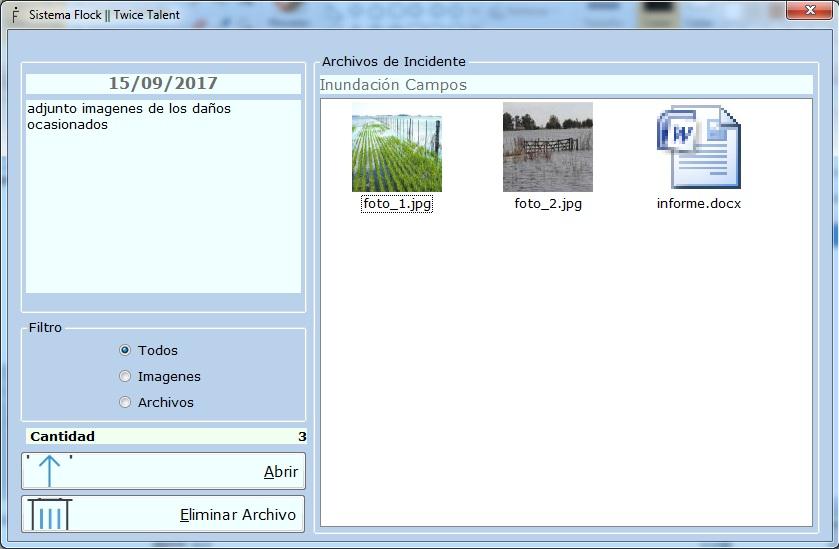
Task: Click the upload arrow icon beside Abrir
Action: tap(49, 471)
